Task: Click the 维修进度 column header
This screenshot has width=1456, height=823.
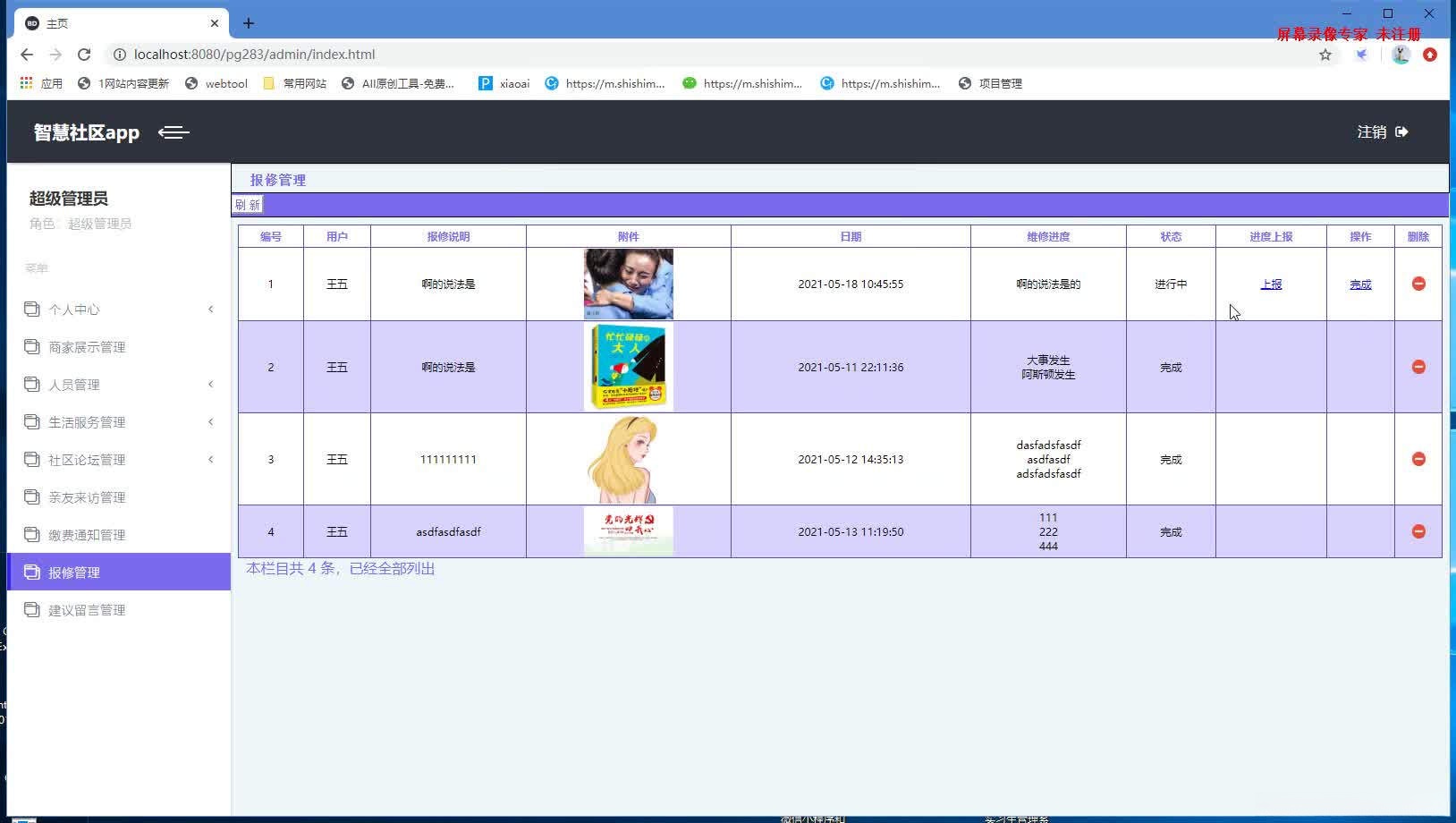Action: 1048,237
